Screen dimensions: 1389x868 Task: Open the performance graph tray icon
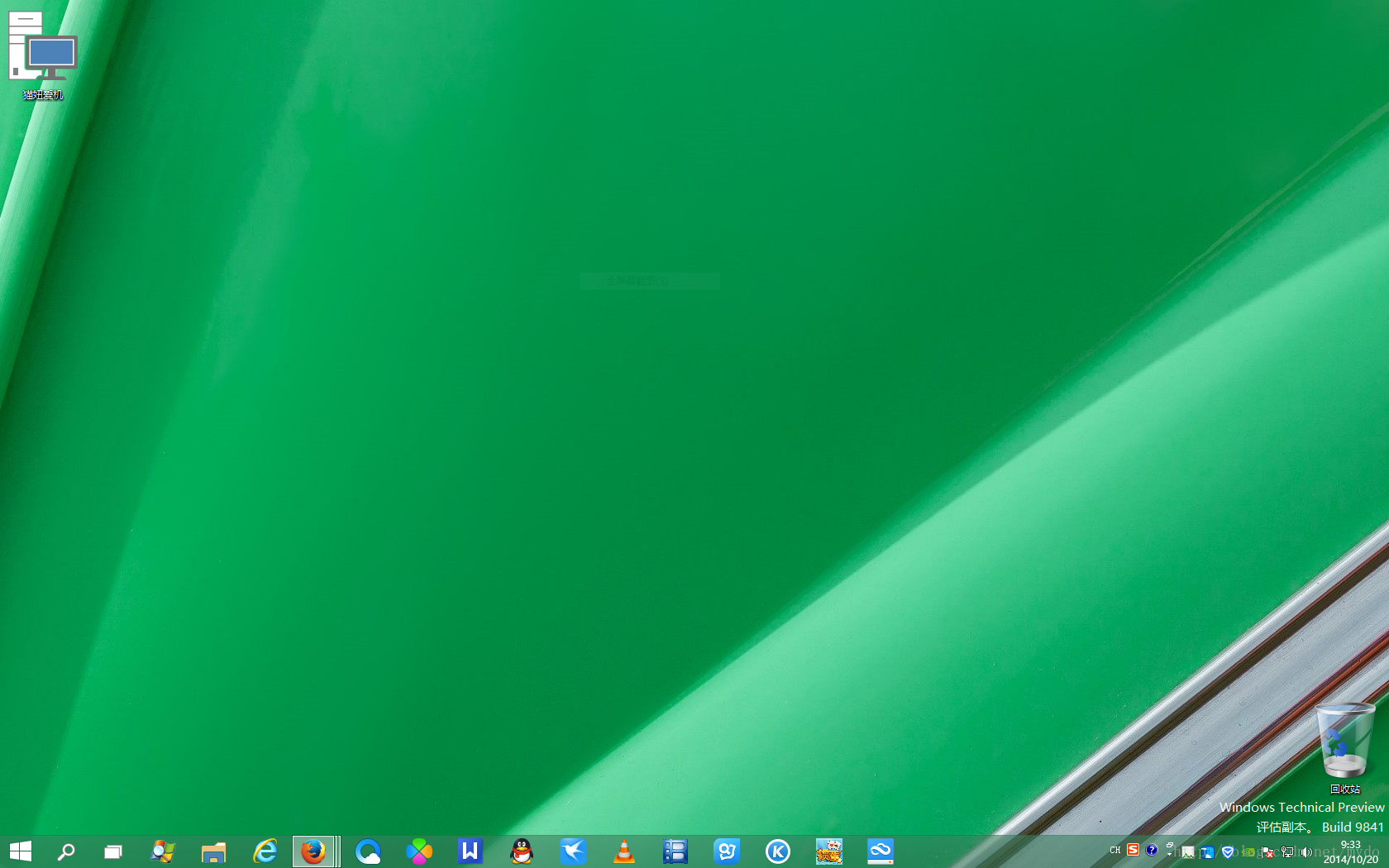tap(1188, 852)
